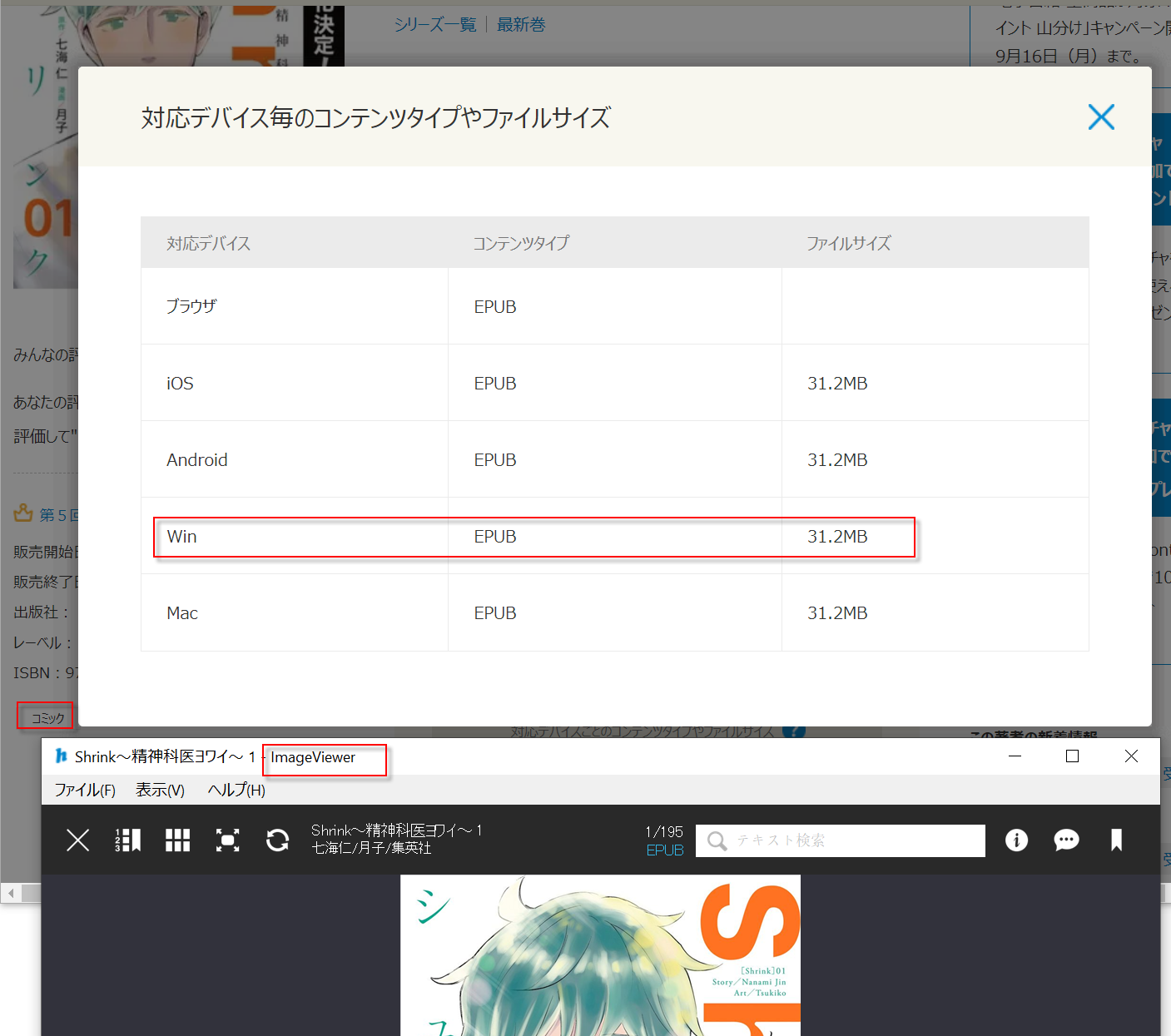Open the comments speech bubble icon

click(x=1066, y=840)
